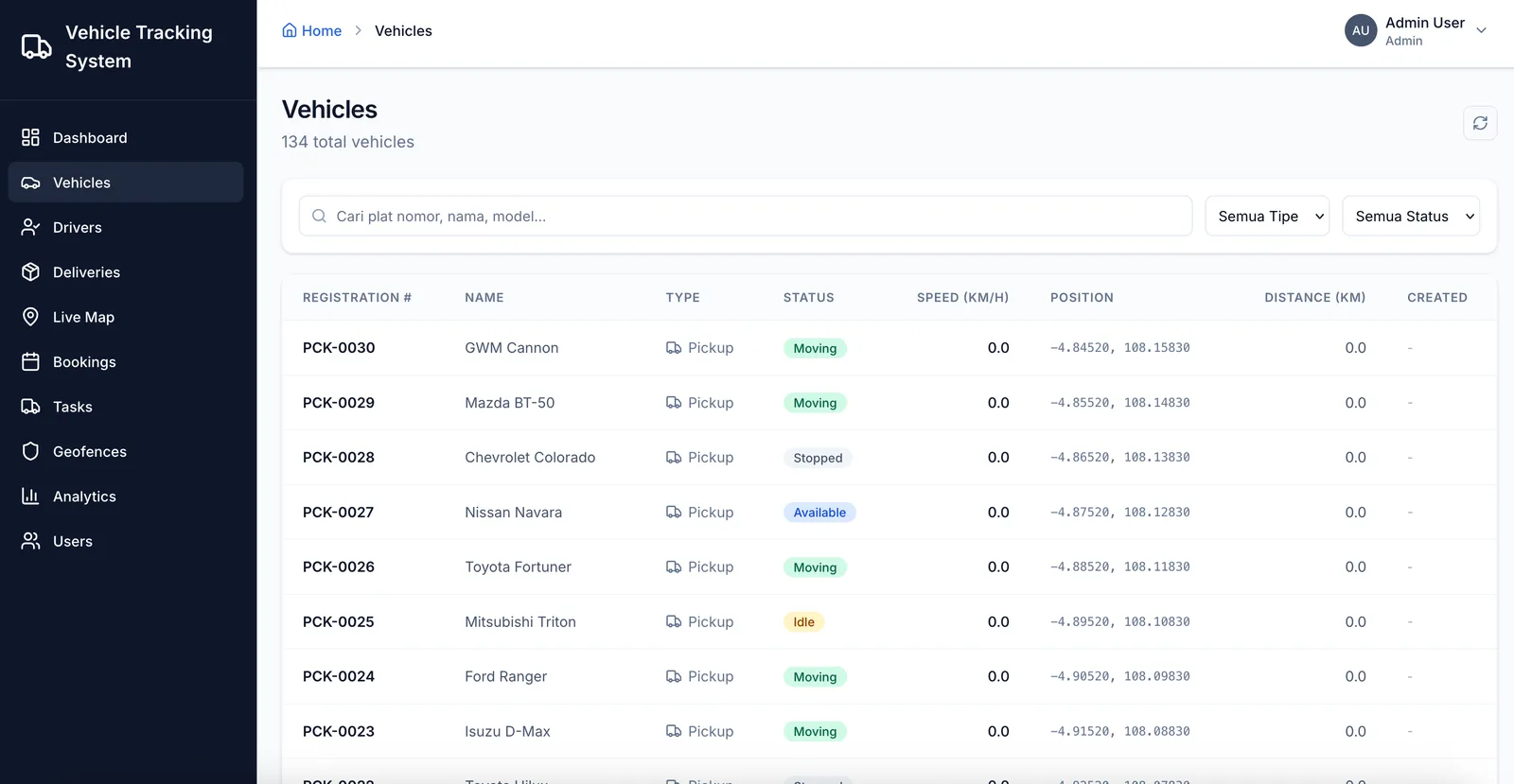Click the name Mitsubishi Triton
The image size is (1514, 784).
coord(520,622)
